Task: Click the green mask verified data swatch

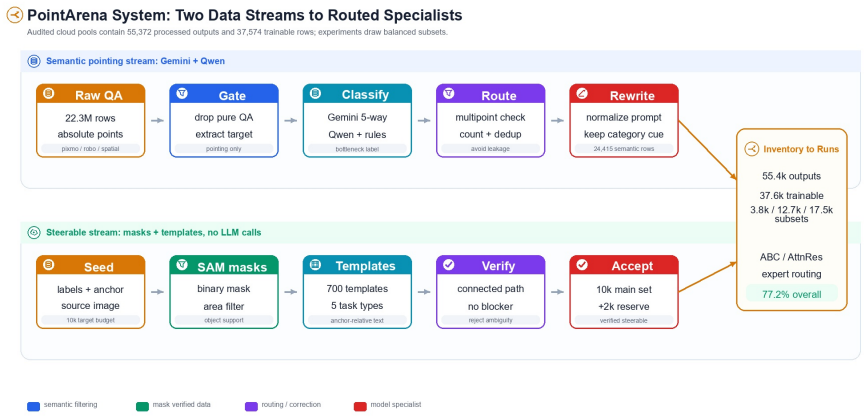Action: tap(143, 406)
